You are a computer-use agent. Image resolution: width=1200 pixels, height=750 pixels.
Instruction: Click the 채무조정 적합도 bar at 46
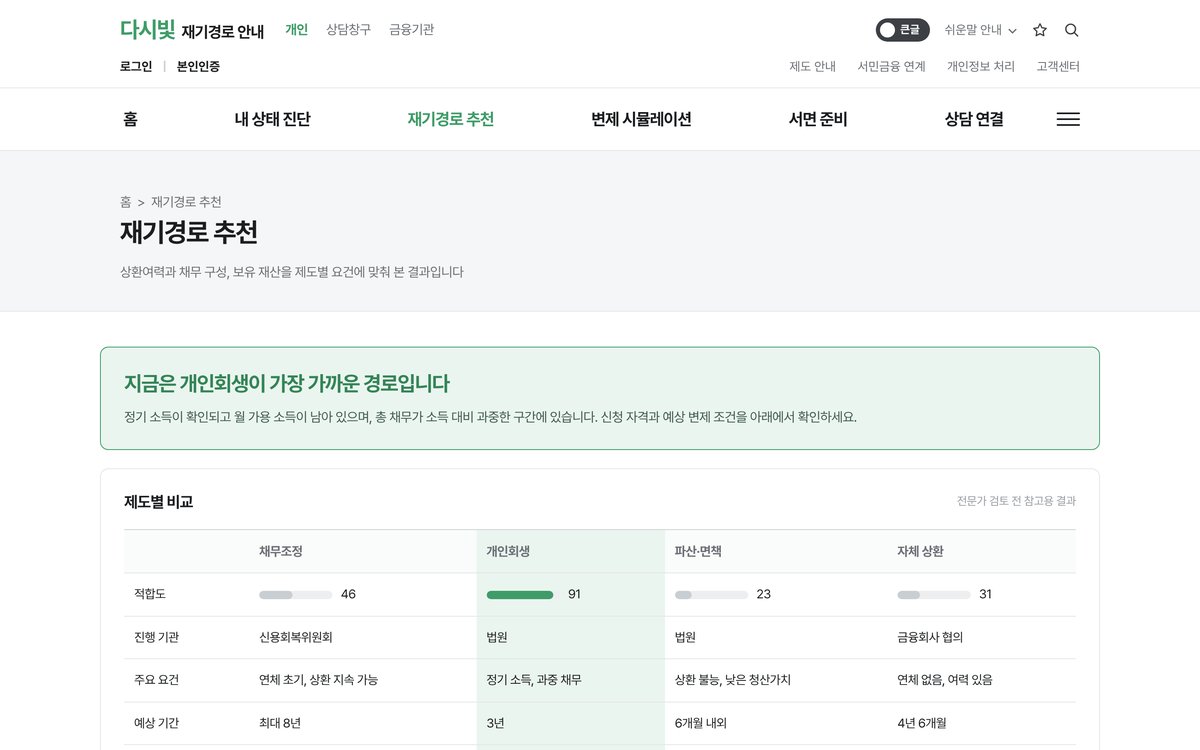point(295,594)
